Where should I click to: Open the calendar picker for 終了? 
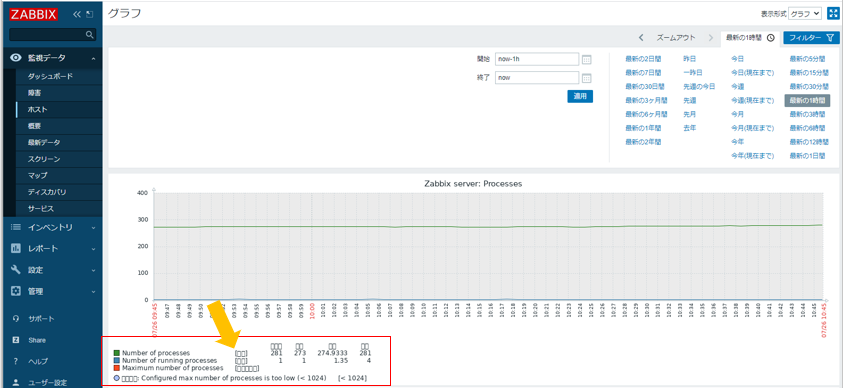tap(587, 78)
